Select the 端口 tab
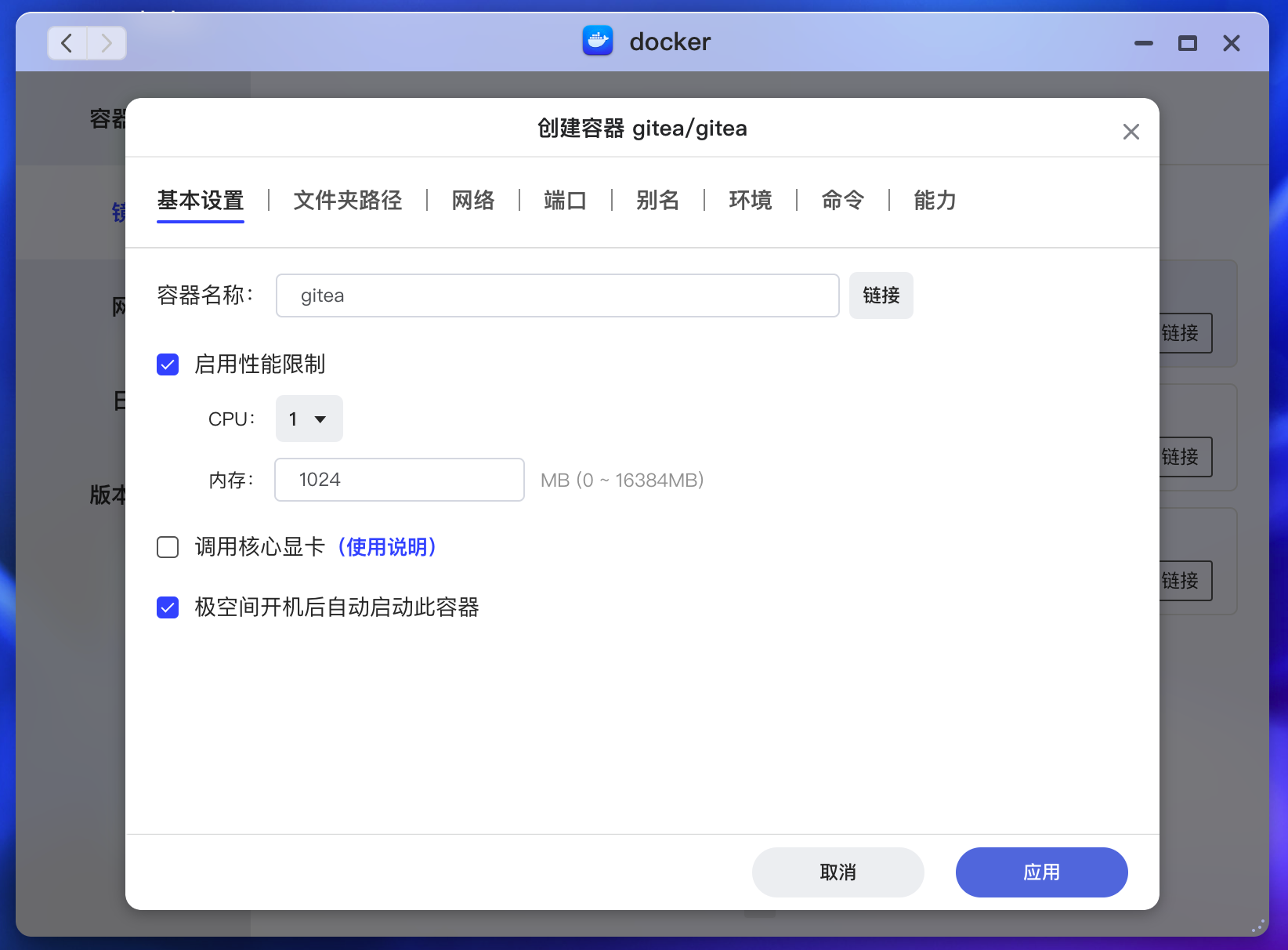Image resolution: width=1288 pixels, height=950 pixels. click(566, 201)
